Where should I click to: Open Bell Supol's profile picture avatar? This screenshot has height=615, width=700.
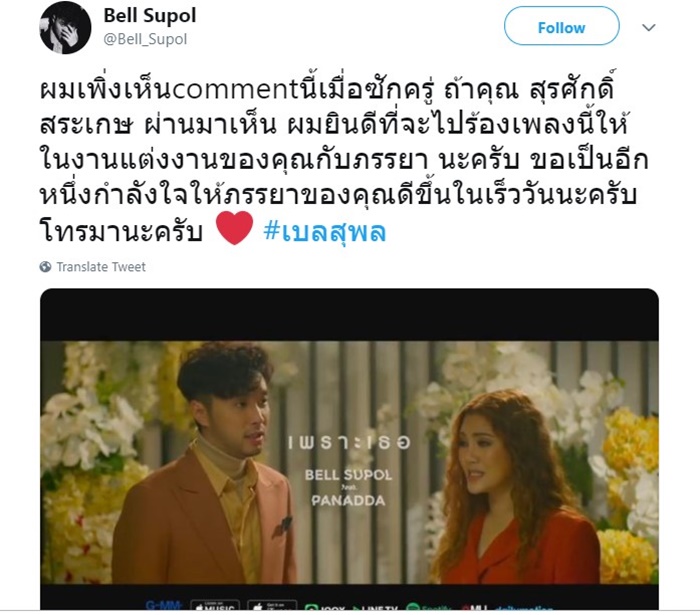[x=65, y=28]
